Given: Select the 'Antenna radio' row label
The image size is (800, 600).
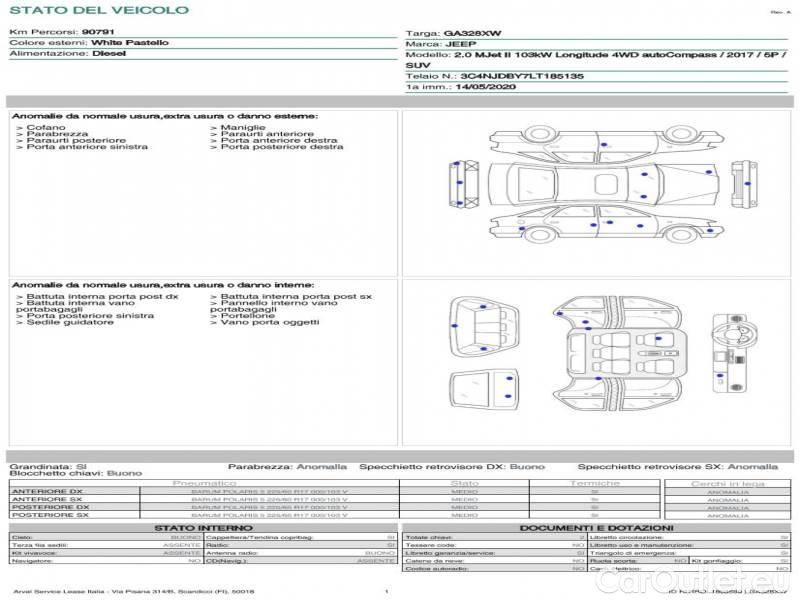Looking at the screenshot, I should click(232, 553).
